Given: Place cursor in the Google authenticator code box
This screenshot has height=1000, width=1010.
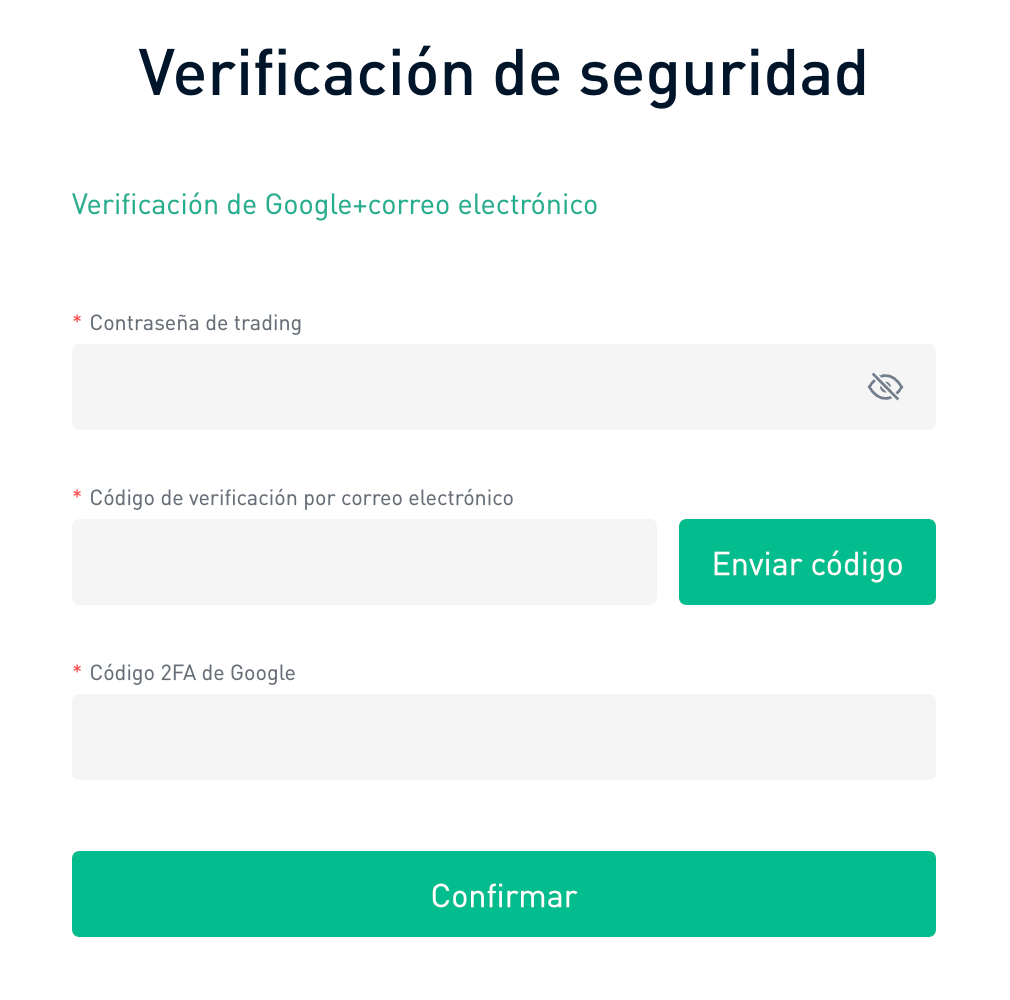Looking at the screenshot, I should coord(503,737).
